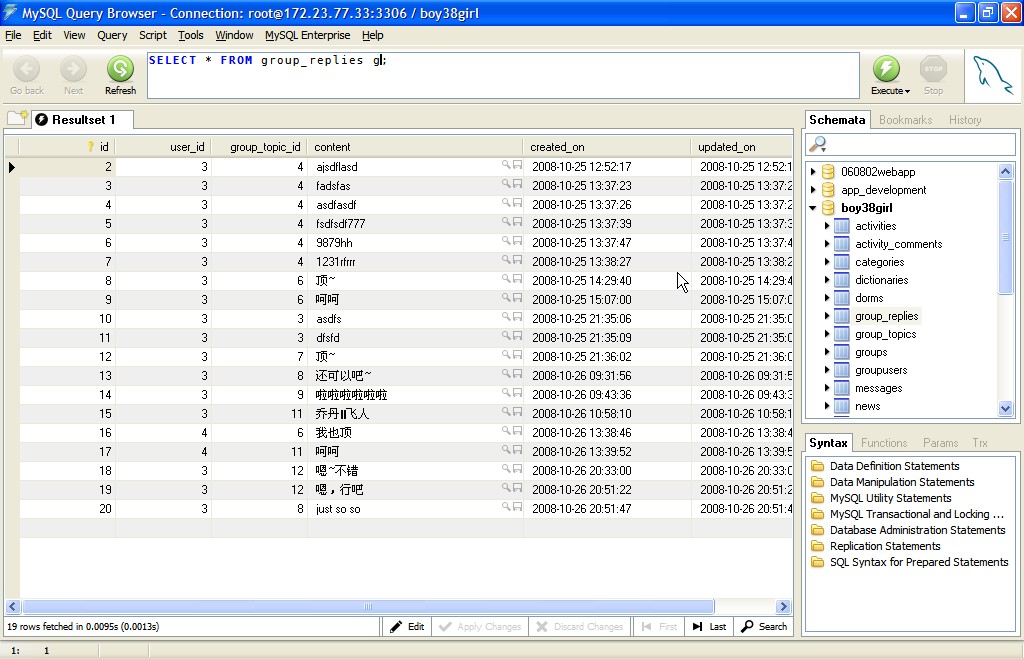This screenshot has width=1024, height=659.
Task: Expand the app_development schema
Action: 813,190
